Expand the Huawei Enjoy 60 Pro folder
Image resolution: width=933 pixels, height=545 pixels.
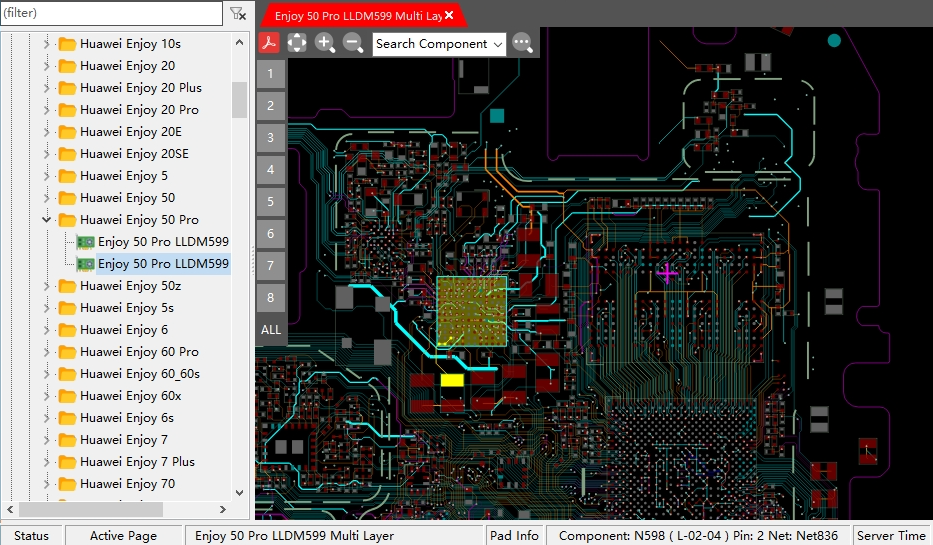(46, 352)
